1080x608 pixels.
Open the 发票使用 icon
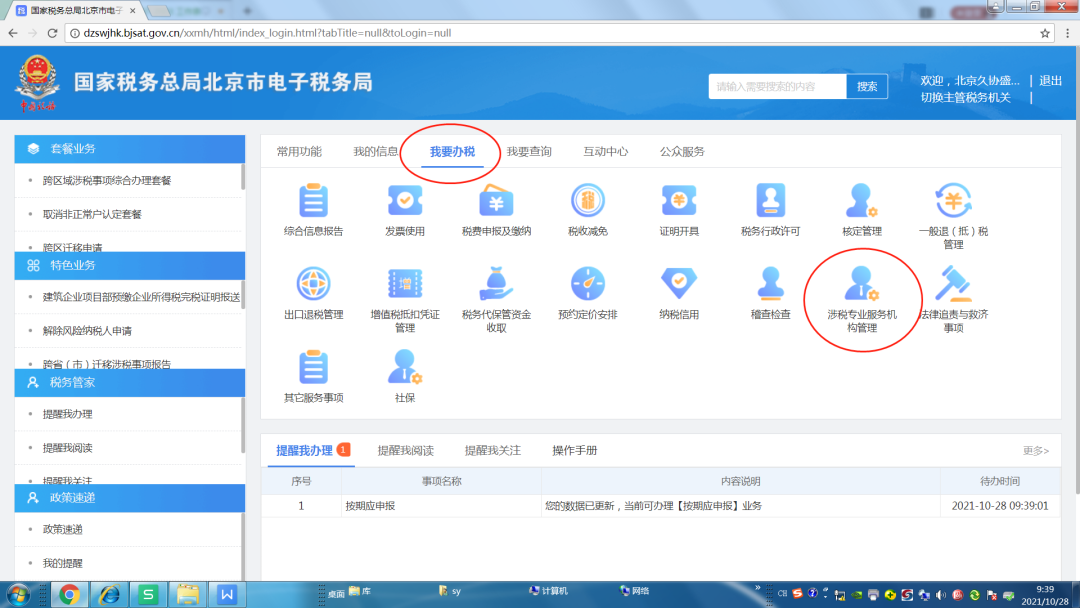(x=405, y=201)
